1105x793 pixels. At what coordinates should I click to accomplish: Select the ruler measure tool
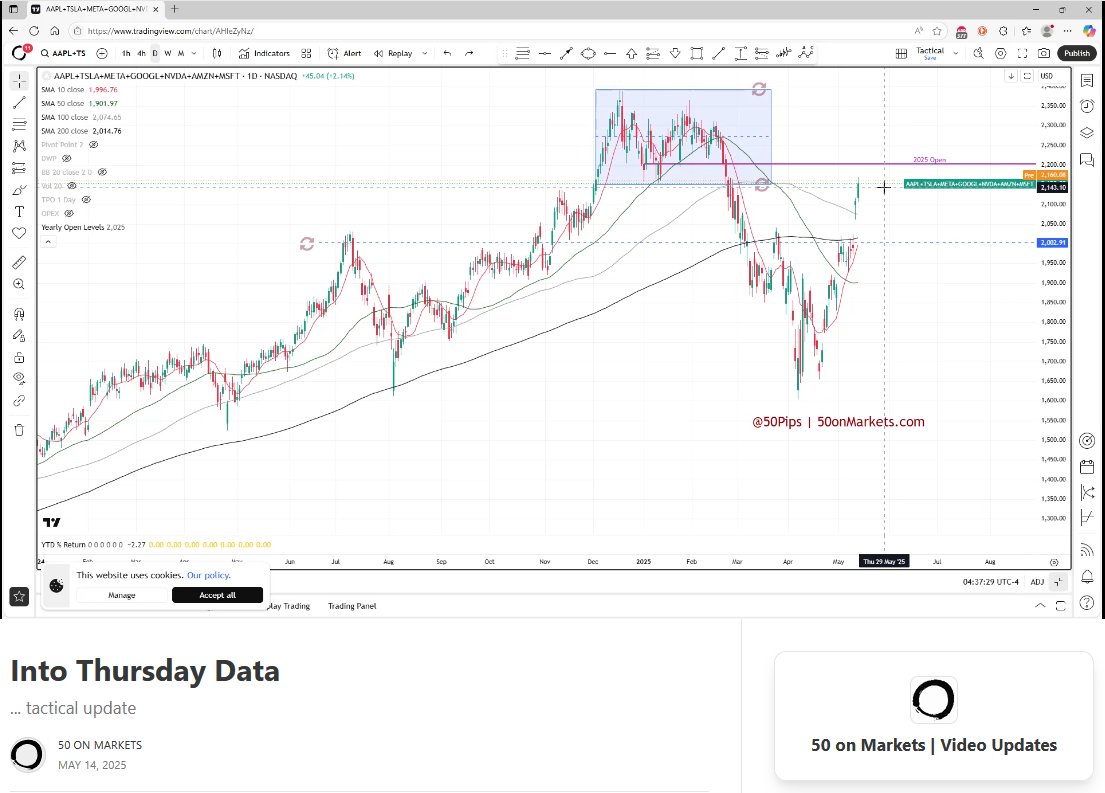(19, 262)
